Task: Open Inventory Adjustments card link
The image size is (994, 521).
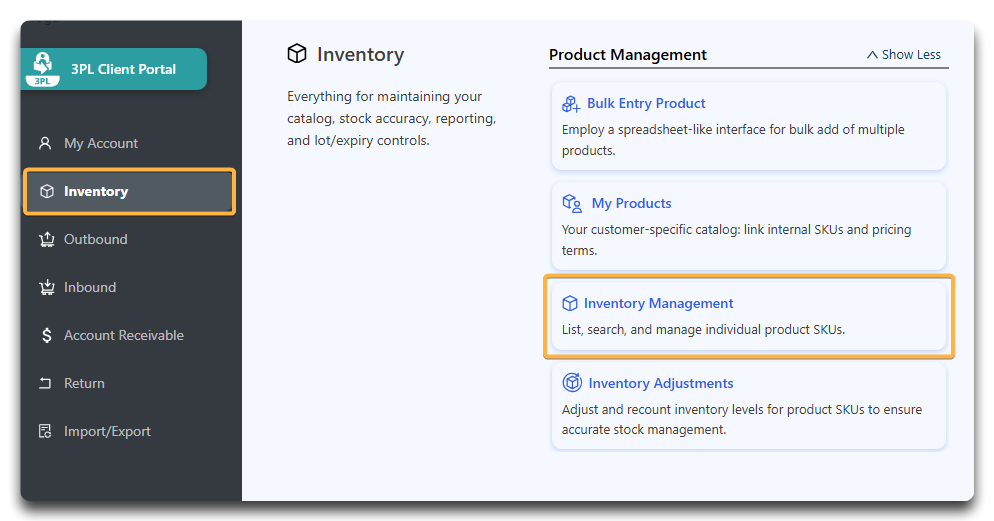Action: [660, 383]
